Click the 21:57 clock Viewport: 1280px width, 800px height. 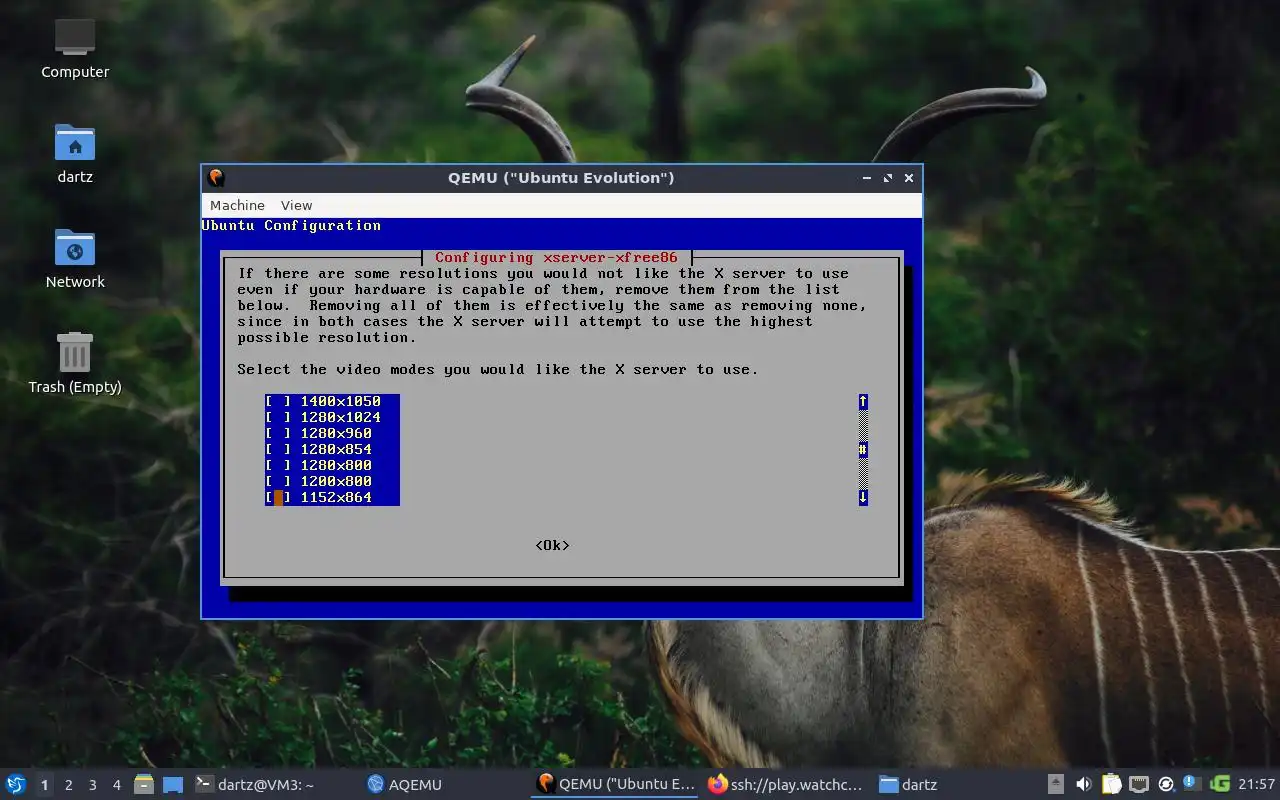point(1256,784)
